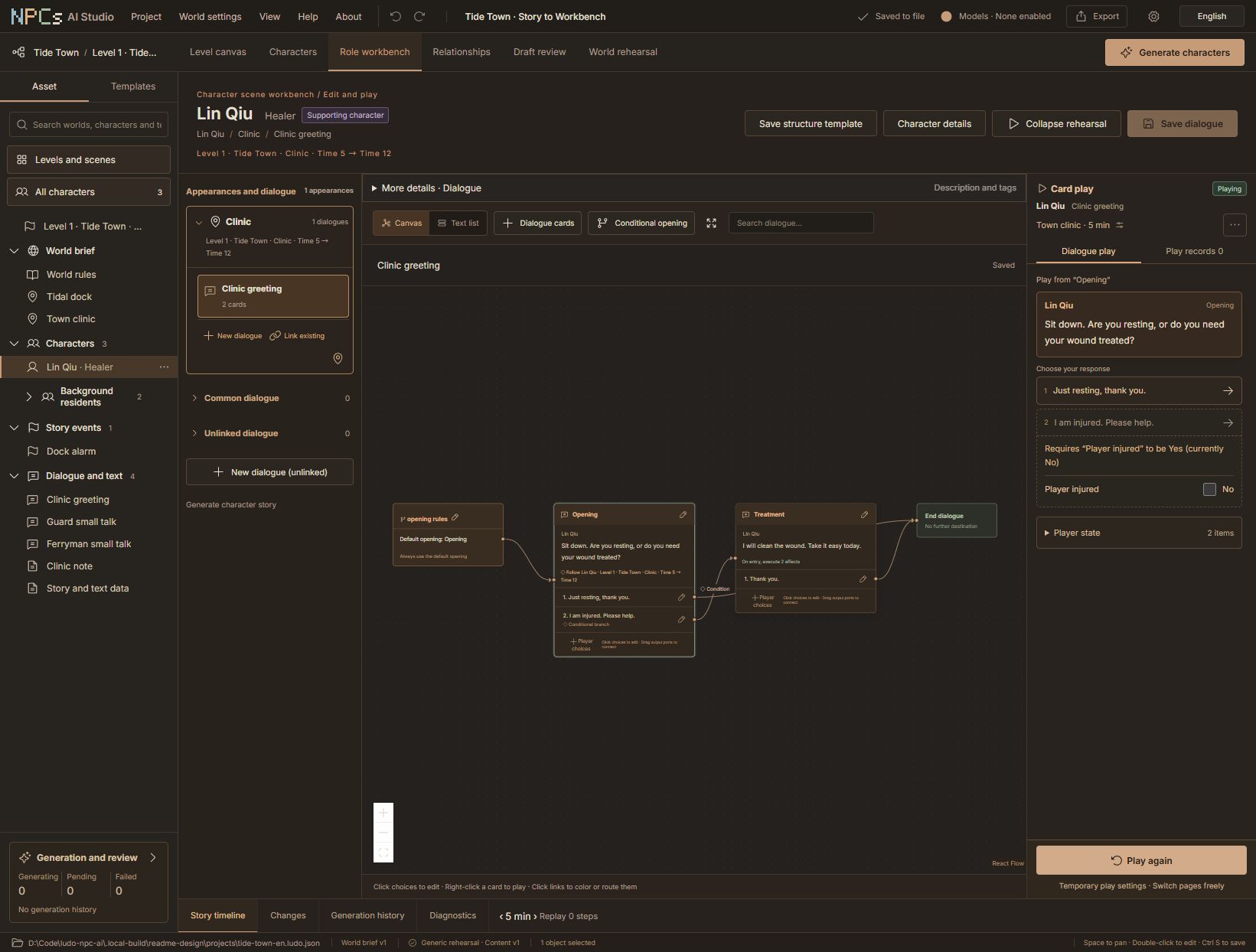Switch dialogue view to Canvas
The width and height of the screenshot is (1256, 952).
click(402, 223)
